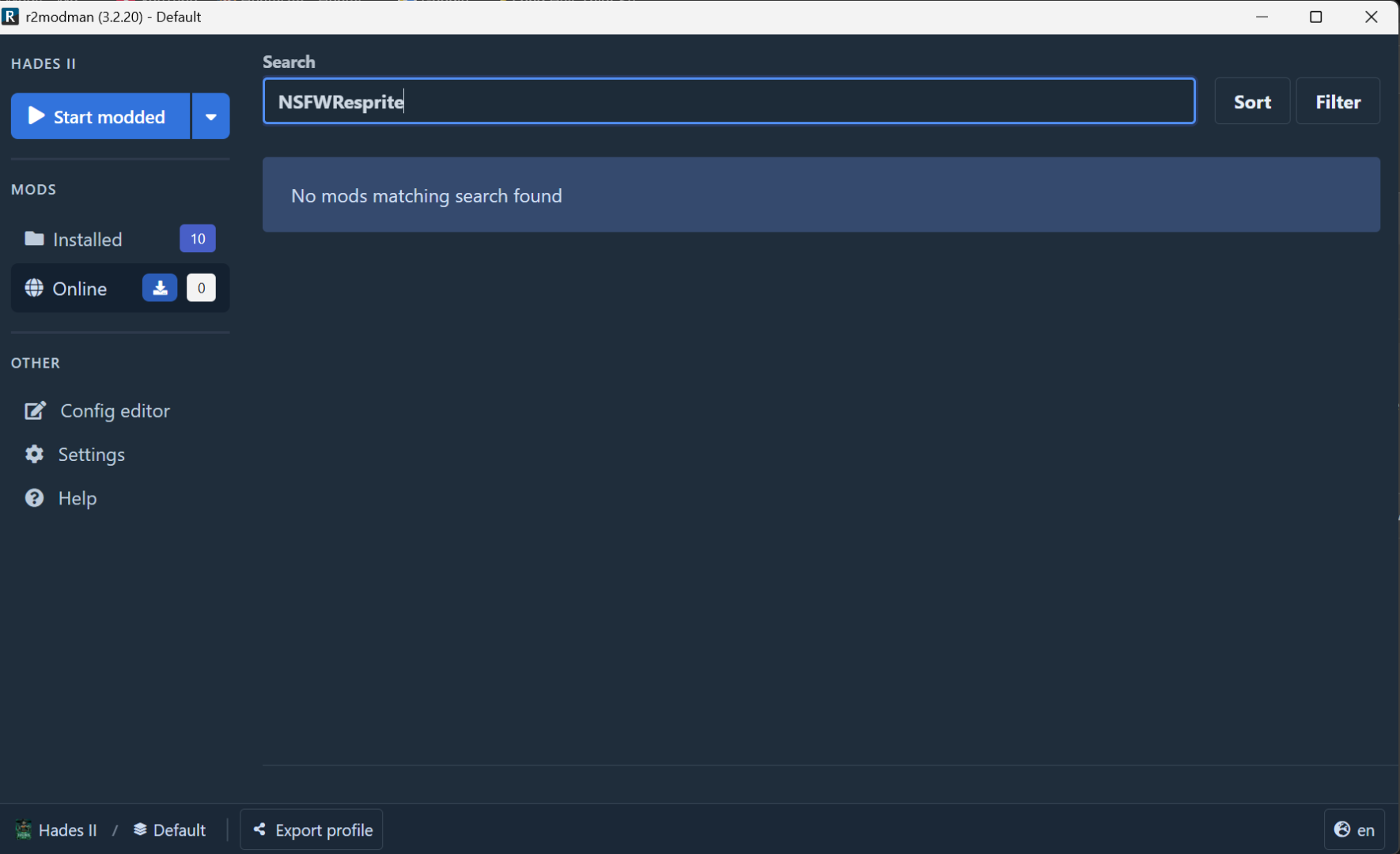Open the Installed mods list
Viewport: 1400px width, 854px height.
pos(120,239)
